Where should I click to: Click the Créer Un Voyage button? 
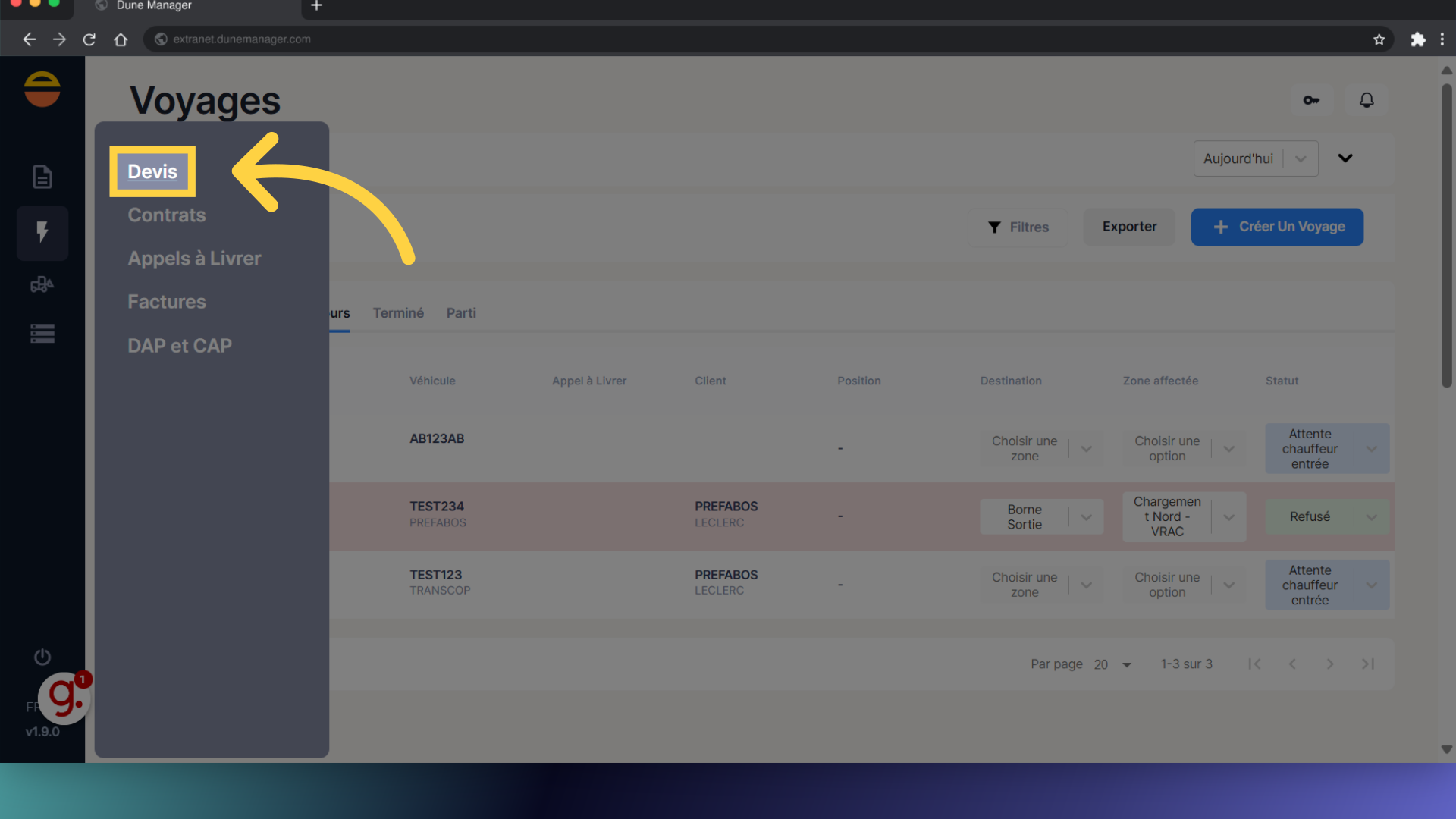coord(1277,227)
